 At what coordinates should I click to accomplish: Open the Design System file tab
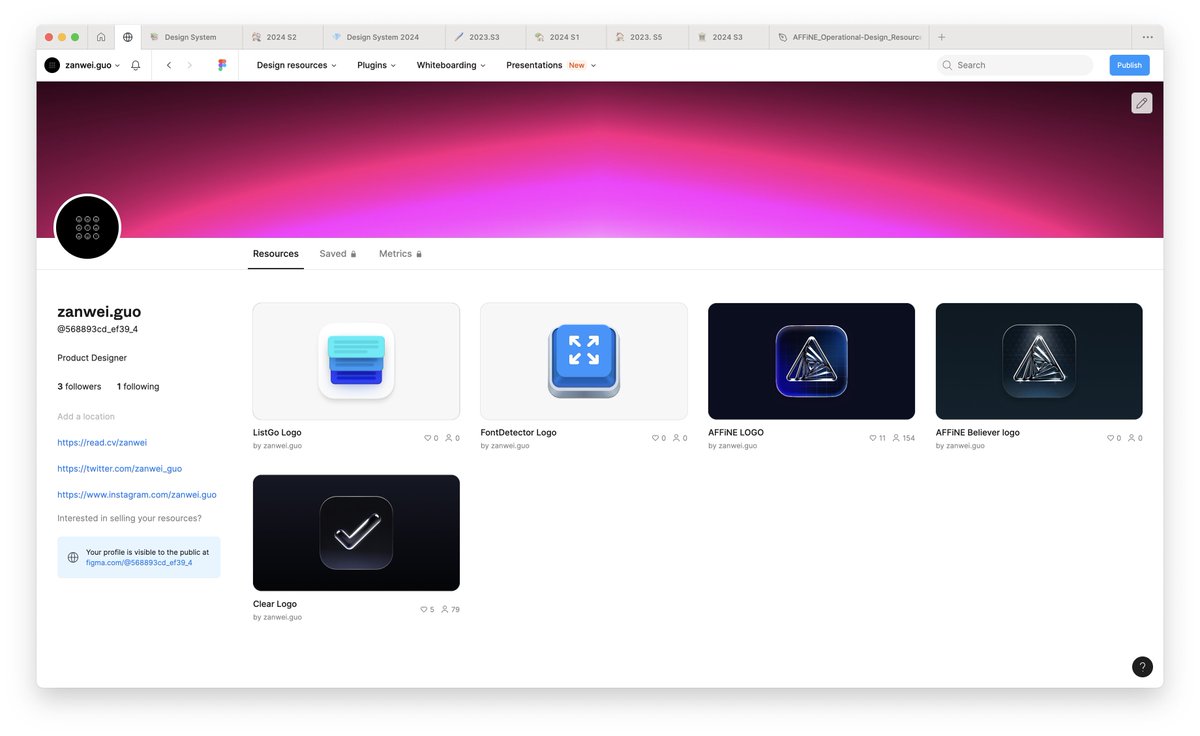point(193,37)
